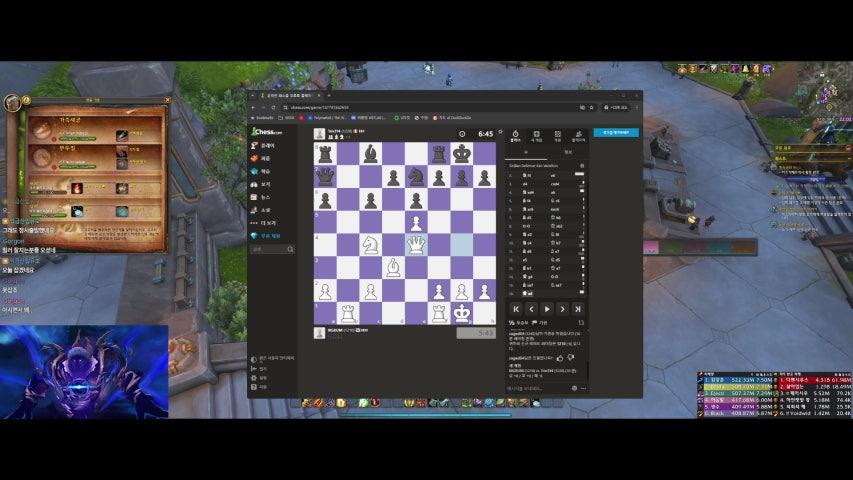The width and height of the screenshot is (853, 480).
Task: Click the yellow exclamation icon on WoW action bar
Action: click(x=341, y=403)
